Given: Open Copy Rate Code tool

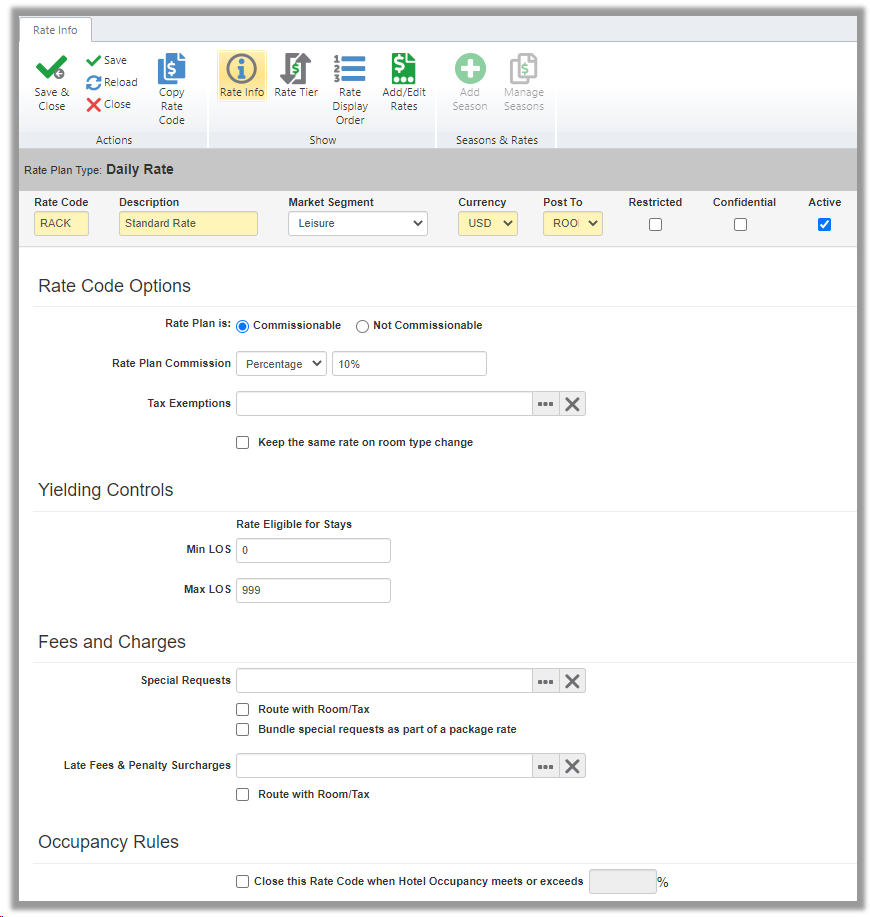Looking at the screenshot, I should [x=171, y=89].
